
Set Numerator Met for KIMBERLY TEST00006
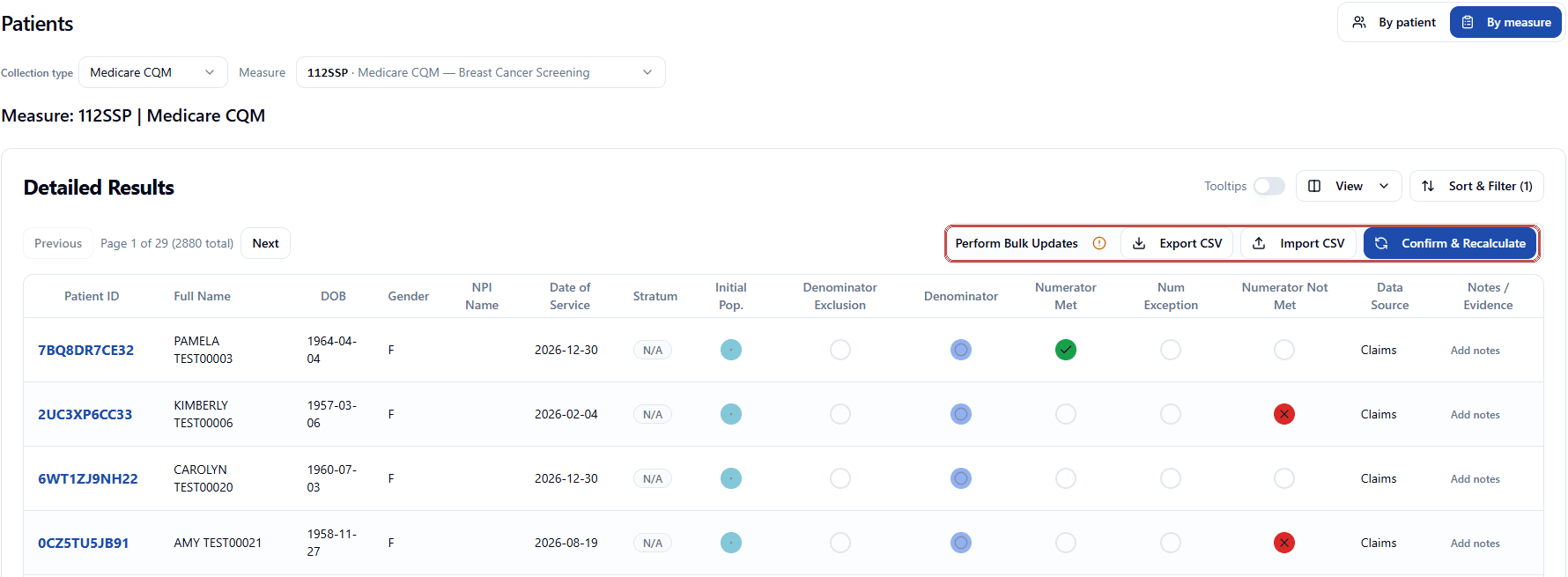(x=1066, y=414)
